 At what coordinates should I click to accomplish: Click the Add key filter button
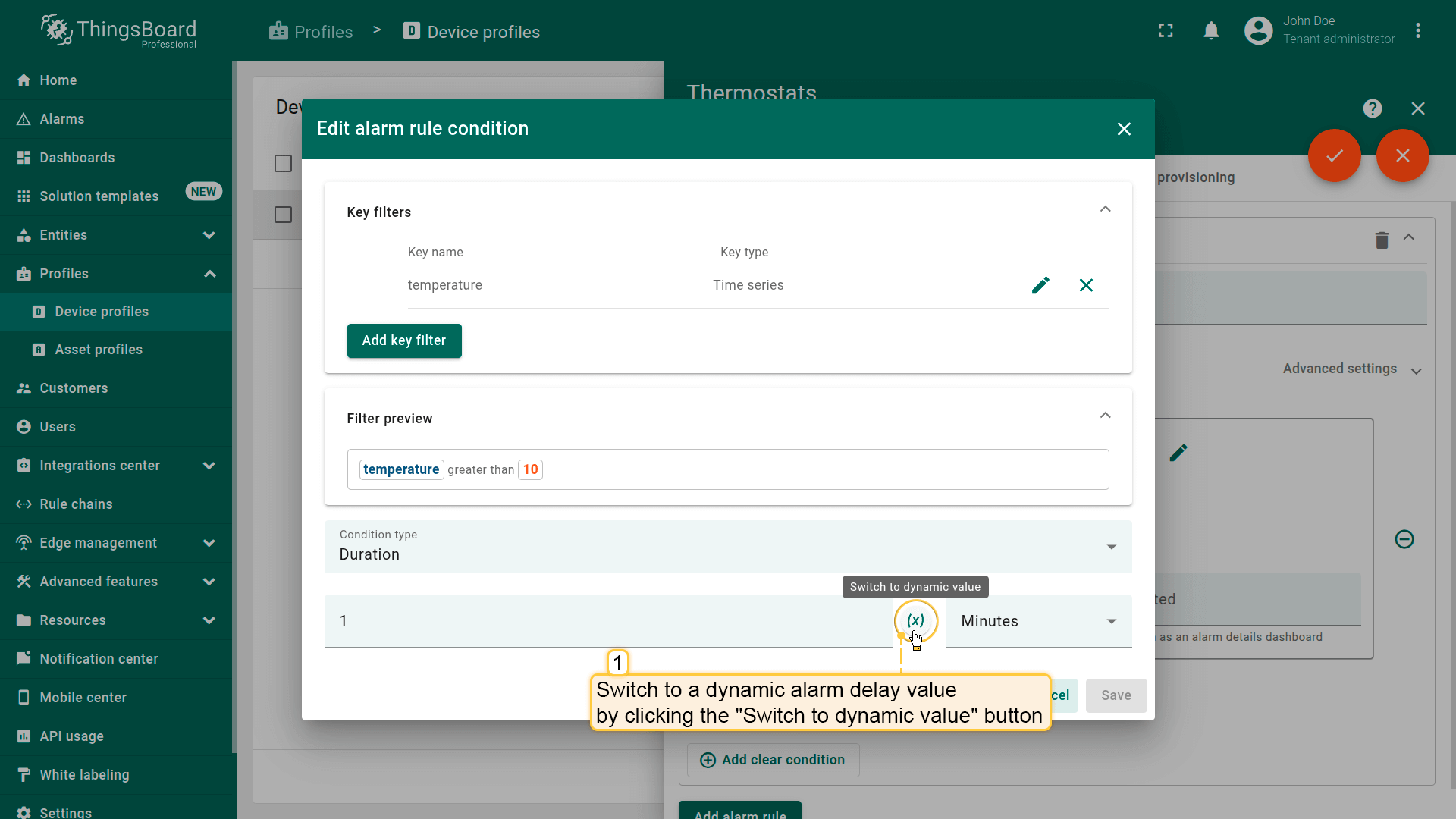pos(404,340)
